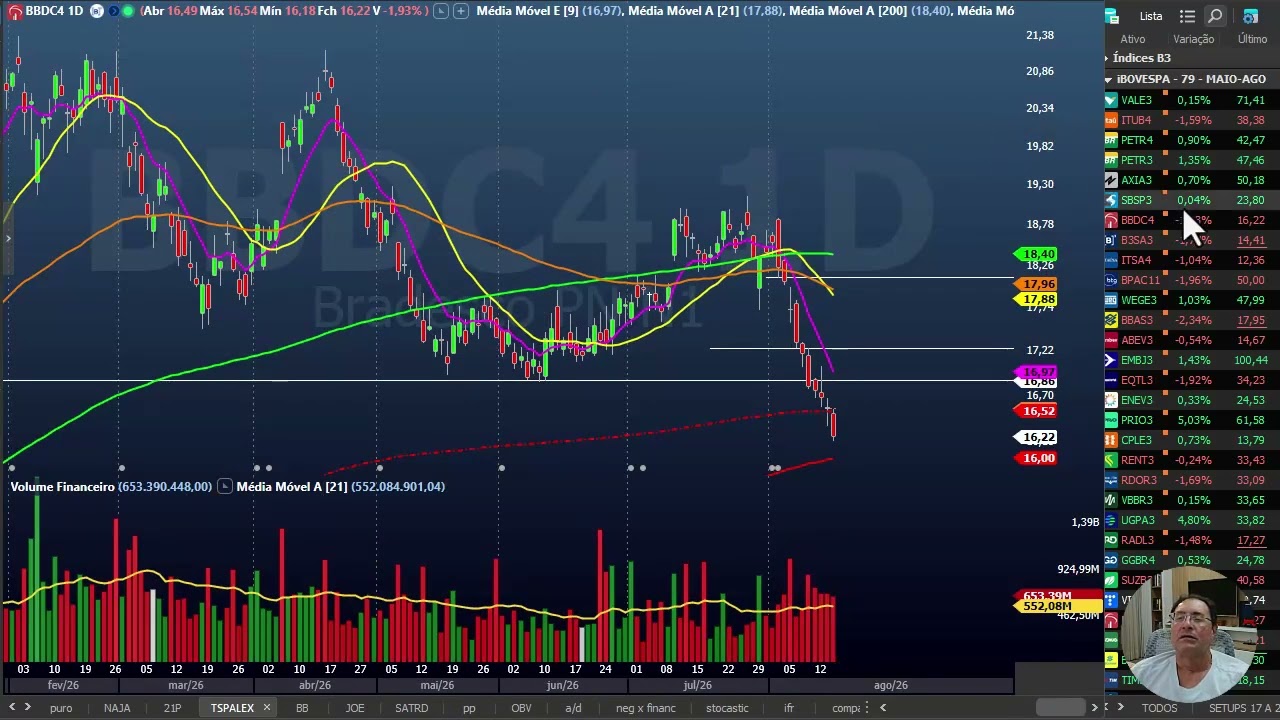Open the OBV chart tab
The image size is (1280, 720).
click(521, 708)
